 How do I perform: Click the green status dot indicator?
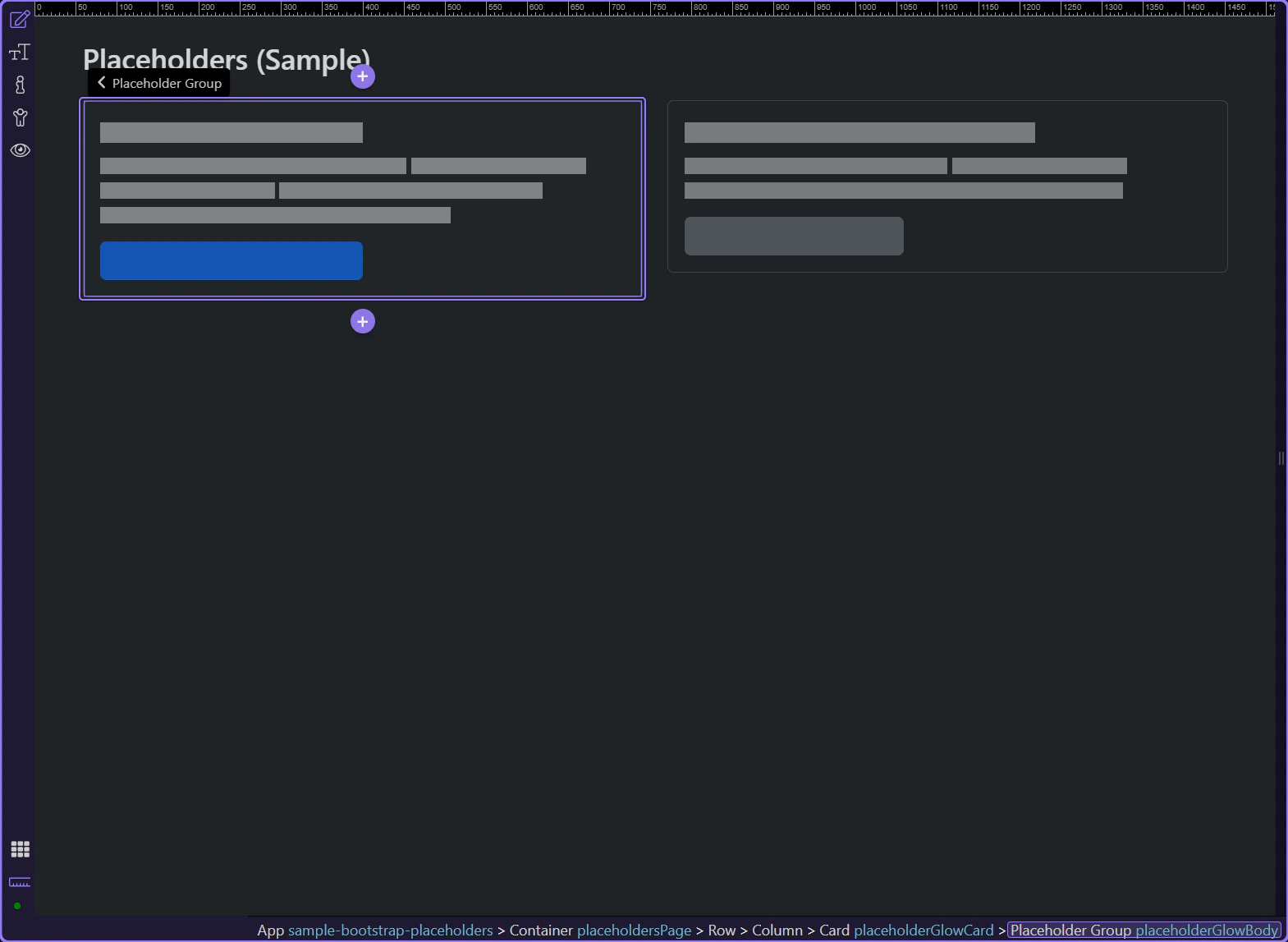pos(17,906)
